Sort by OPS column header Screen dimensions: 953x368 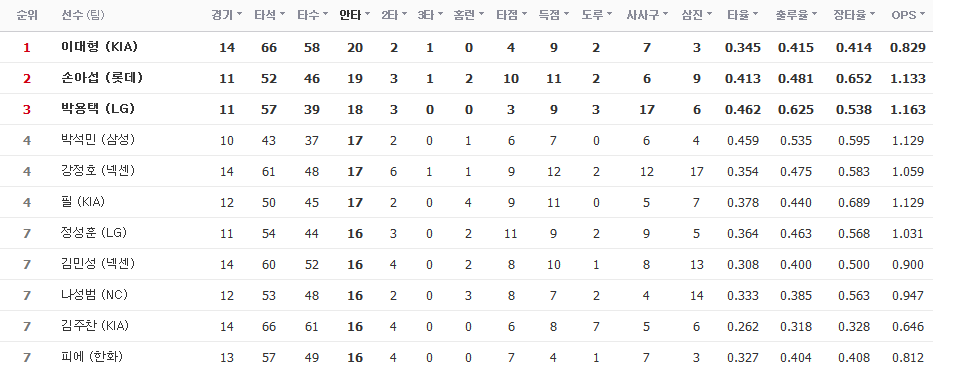point(909,15)
